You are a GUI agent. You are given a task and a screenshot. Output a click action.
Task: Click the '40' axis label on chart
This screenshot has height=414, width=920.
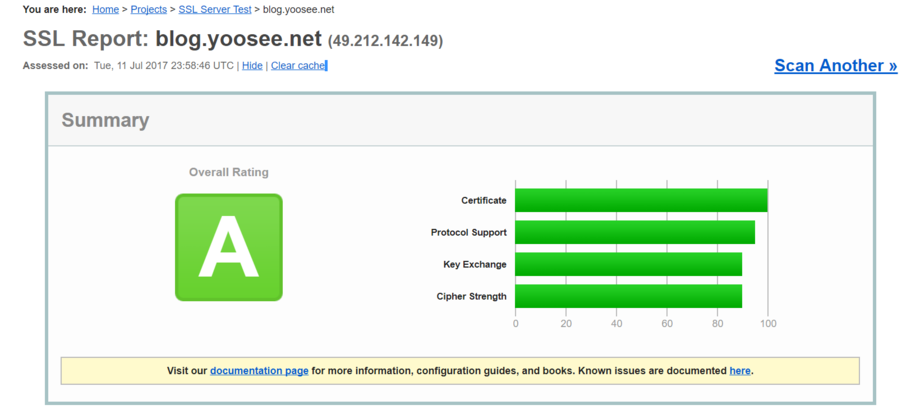pyautogui.click(x=617, y=324)
